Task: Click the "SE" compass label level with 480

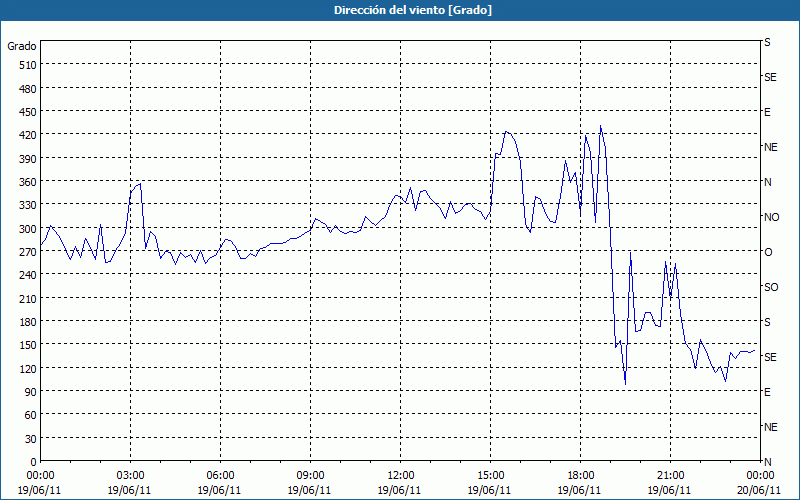Action: (x=770, y=77)
